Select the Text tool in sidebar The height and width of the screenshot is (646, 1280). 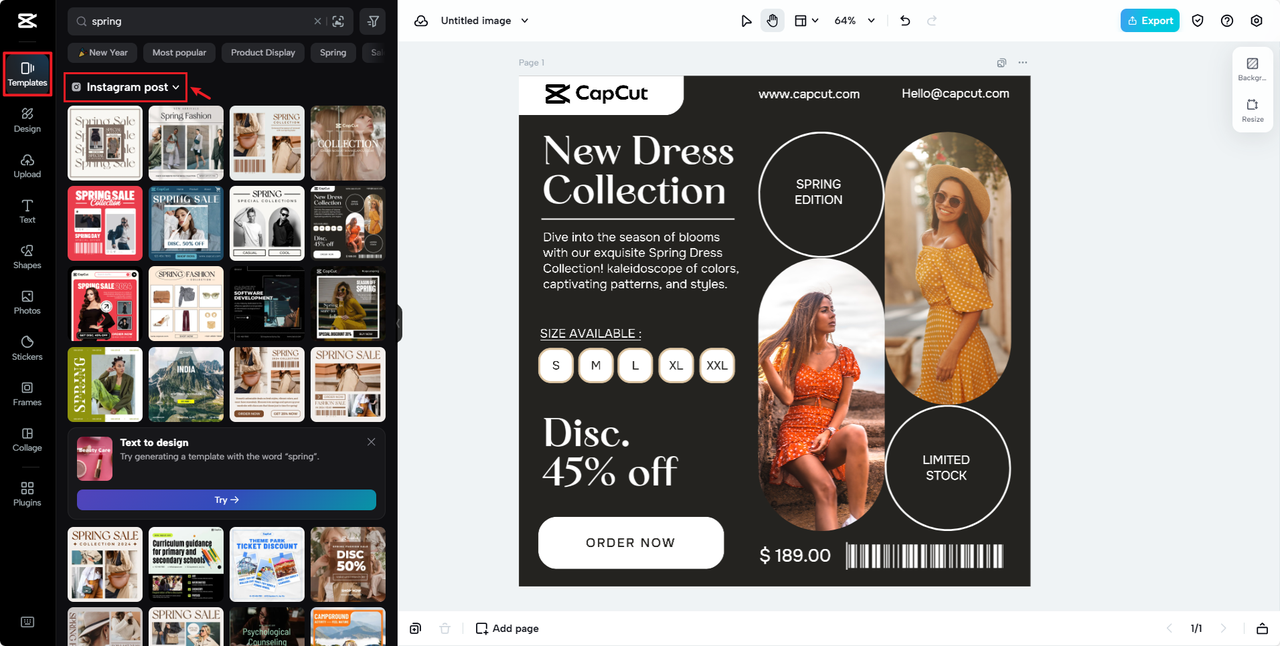click(27, 211)
